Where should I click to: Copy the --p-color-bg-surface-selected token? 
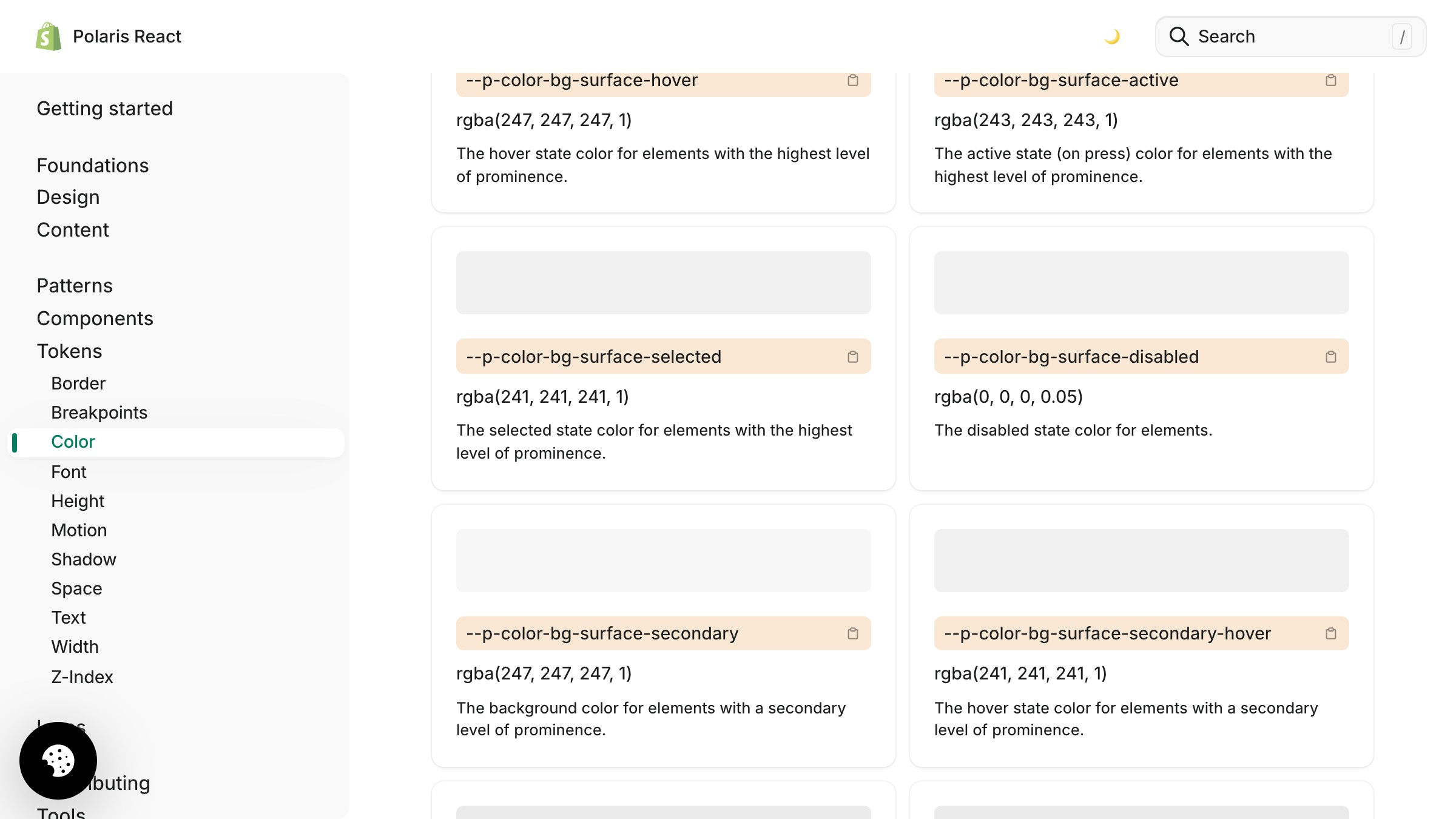(x=853, y=357)
